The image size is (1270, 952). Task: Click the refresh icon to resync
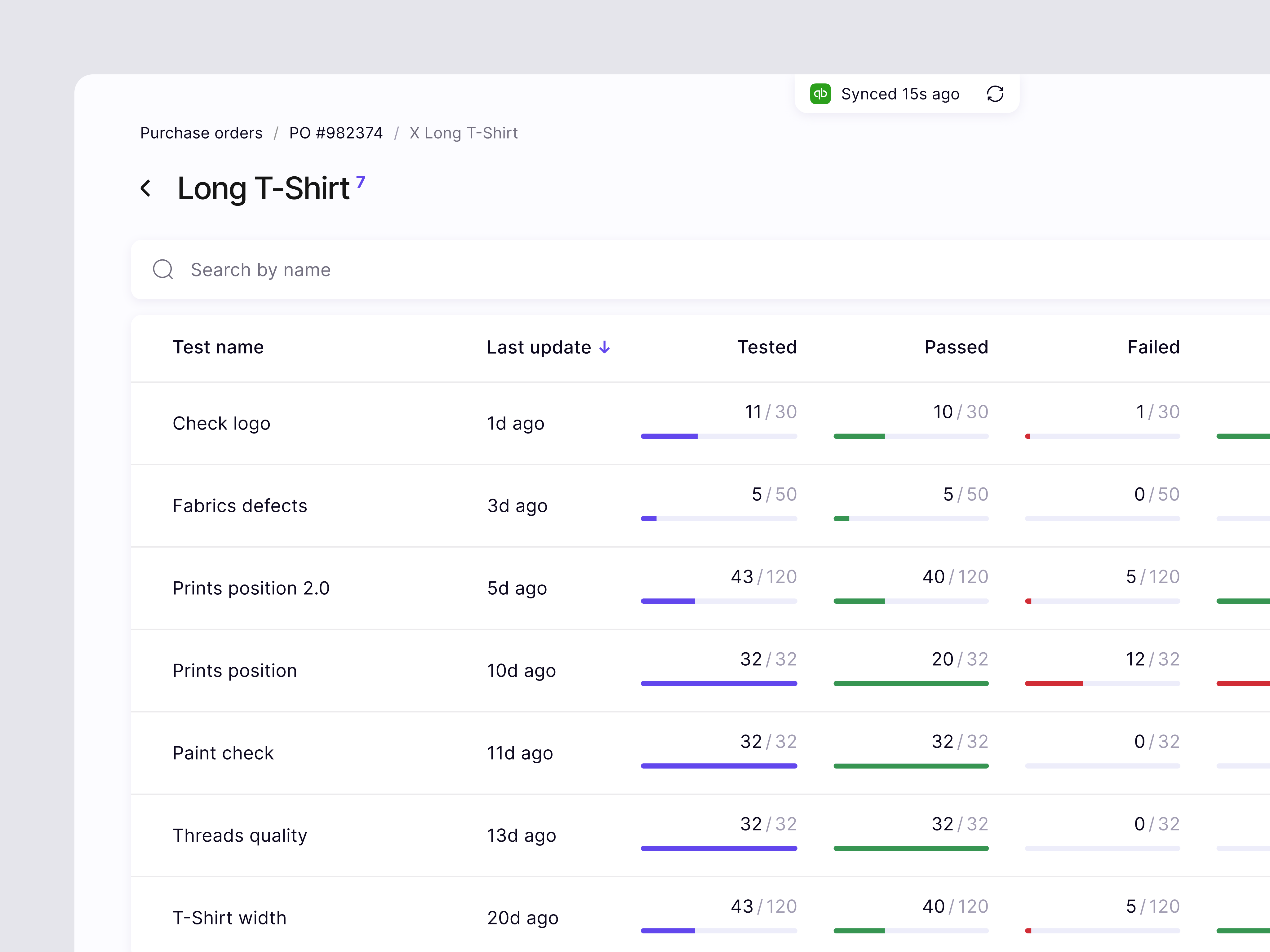click(996, 94)
